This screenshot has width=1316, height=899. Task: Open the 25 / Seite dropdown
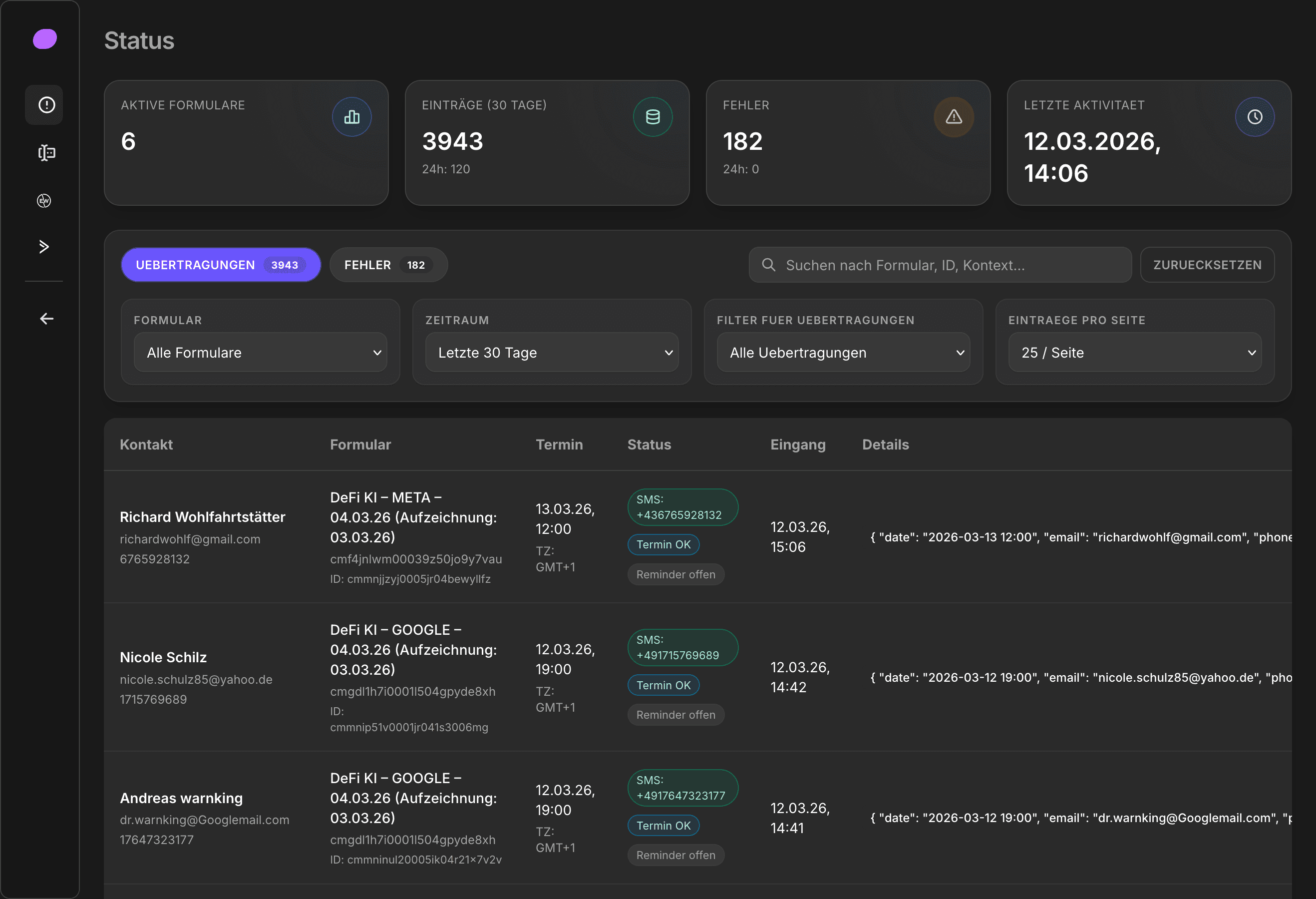[x=1135, y=352]
